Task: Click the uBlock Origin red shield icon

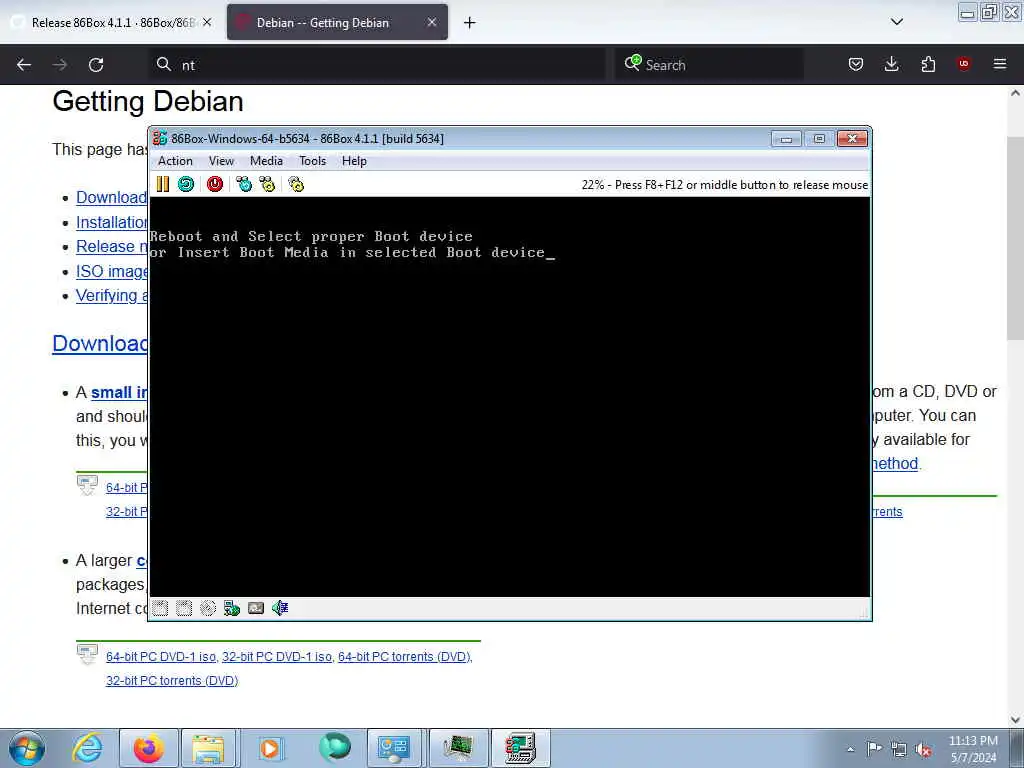Action: click(x=963, y=64)
